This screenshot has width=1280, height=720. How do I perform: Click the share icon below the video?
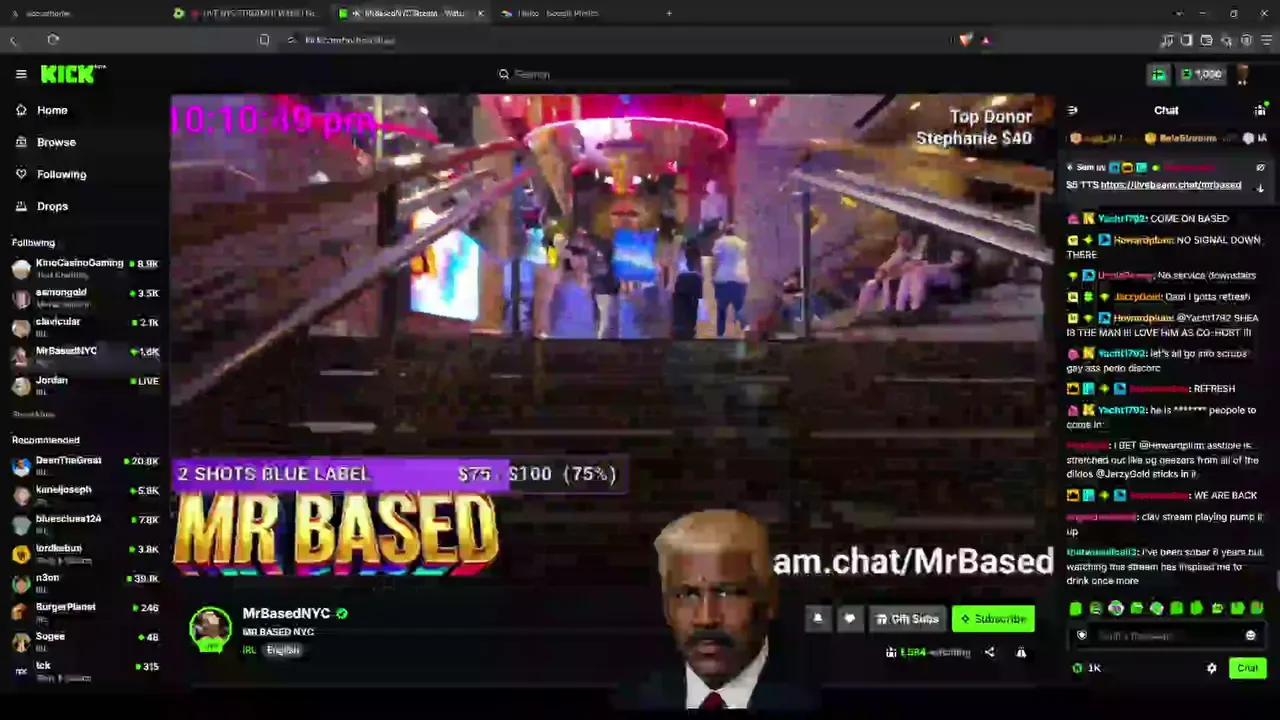pos(989,652)
